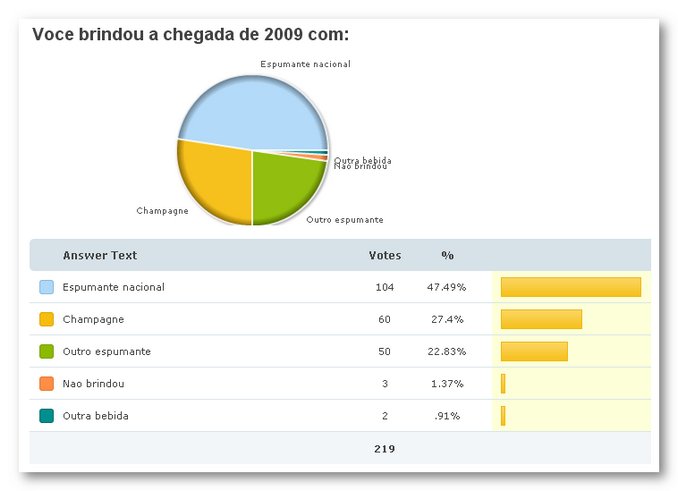Click the Outra bebida row label
The image size is (678, 491).
point(95,416)
